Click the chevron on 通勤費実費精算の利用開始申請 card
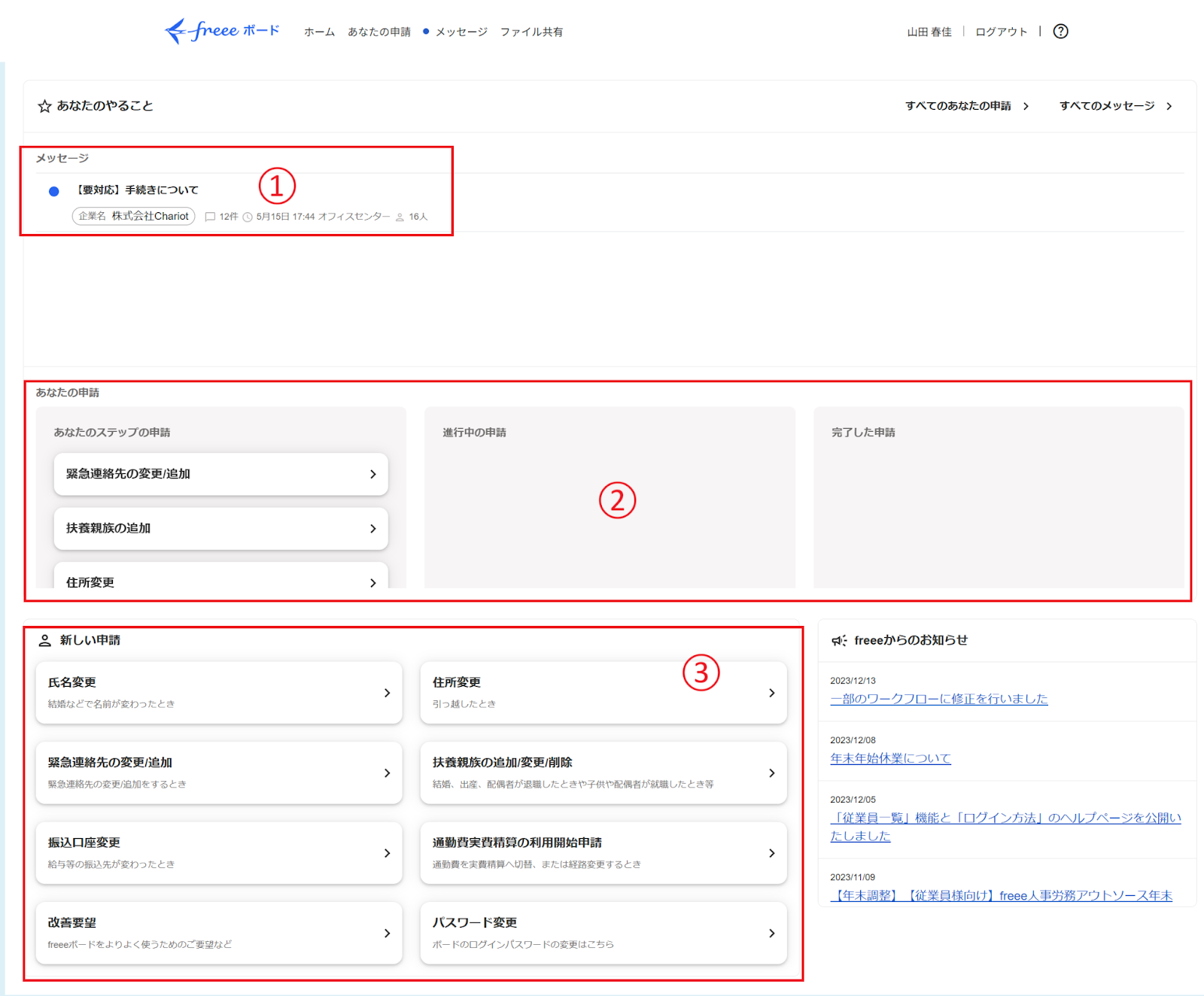 click(771, 853)
